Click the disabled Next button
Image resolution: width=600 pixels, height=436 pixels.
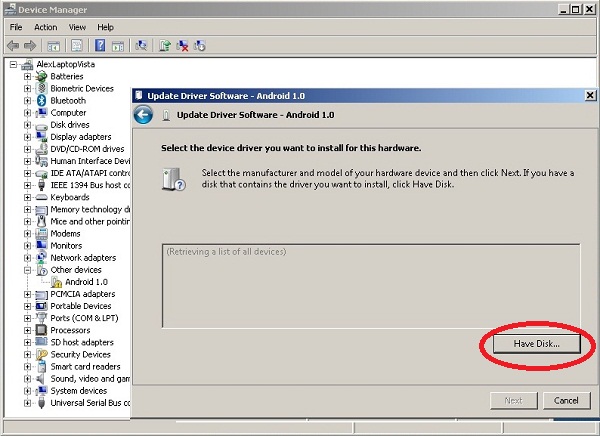(x=514, y=400)
